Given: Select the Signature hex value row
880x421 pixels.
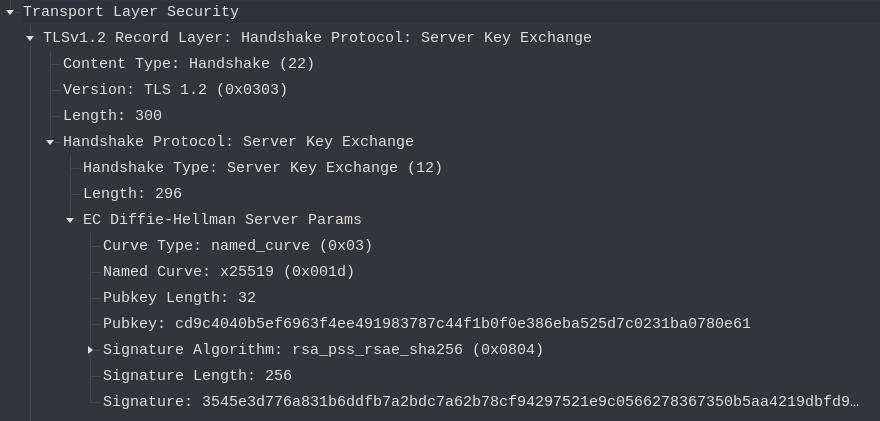Looking at the screenshot, I should pyautogui.click(x=480, y=402).
